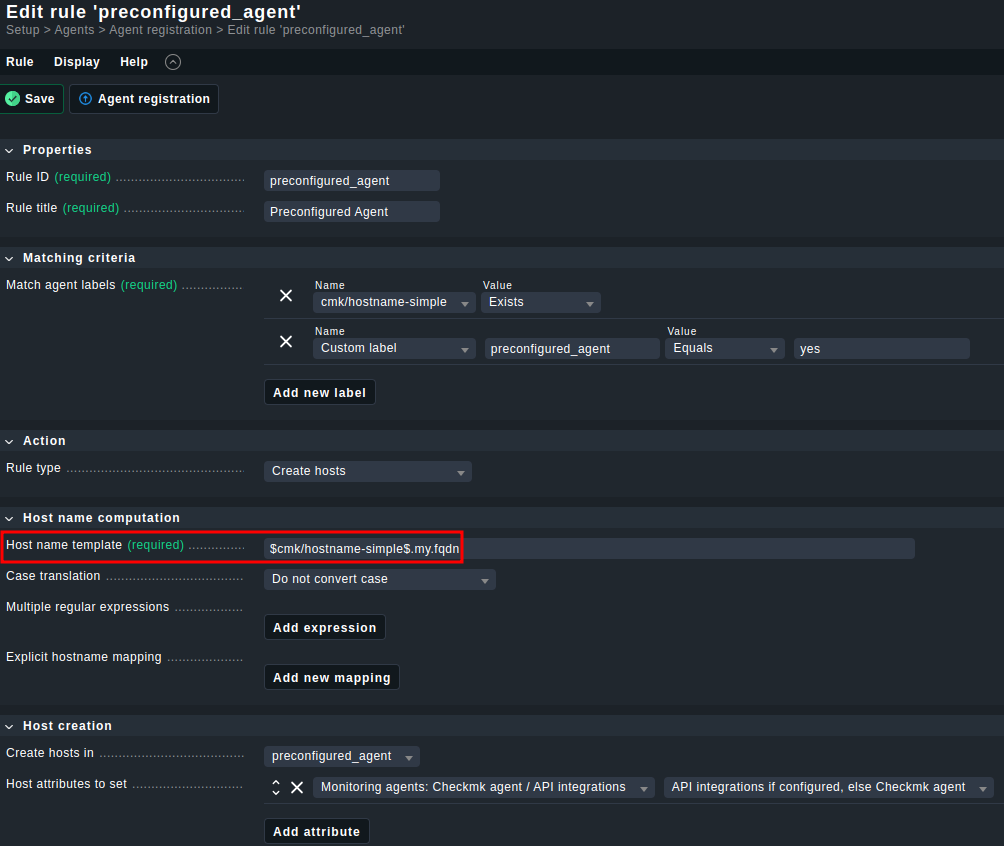
Task: Reorder the Monitoring agents attribute handle
Action: tap(276, 788)
